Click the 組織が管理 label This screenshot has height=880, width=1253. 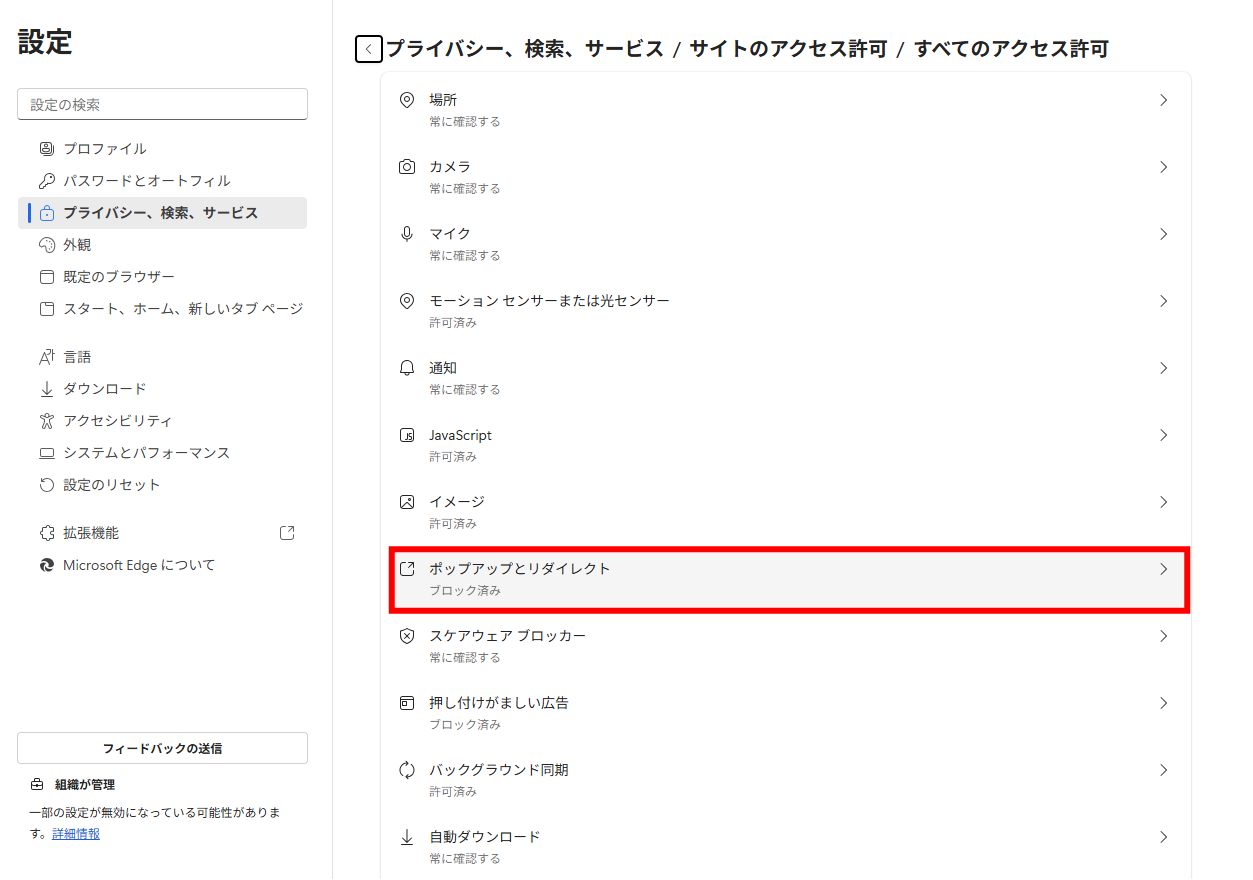(85, 785)
